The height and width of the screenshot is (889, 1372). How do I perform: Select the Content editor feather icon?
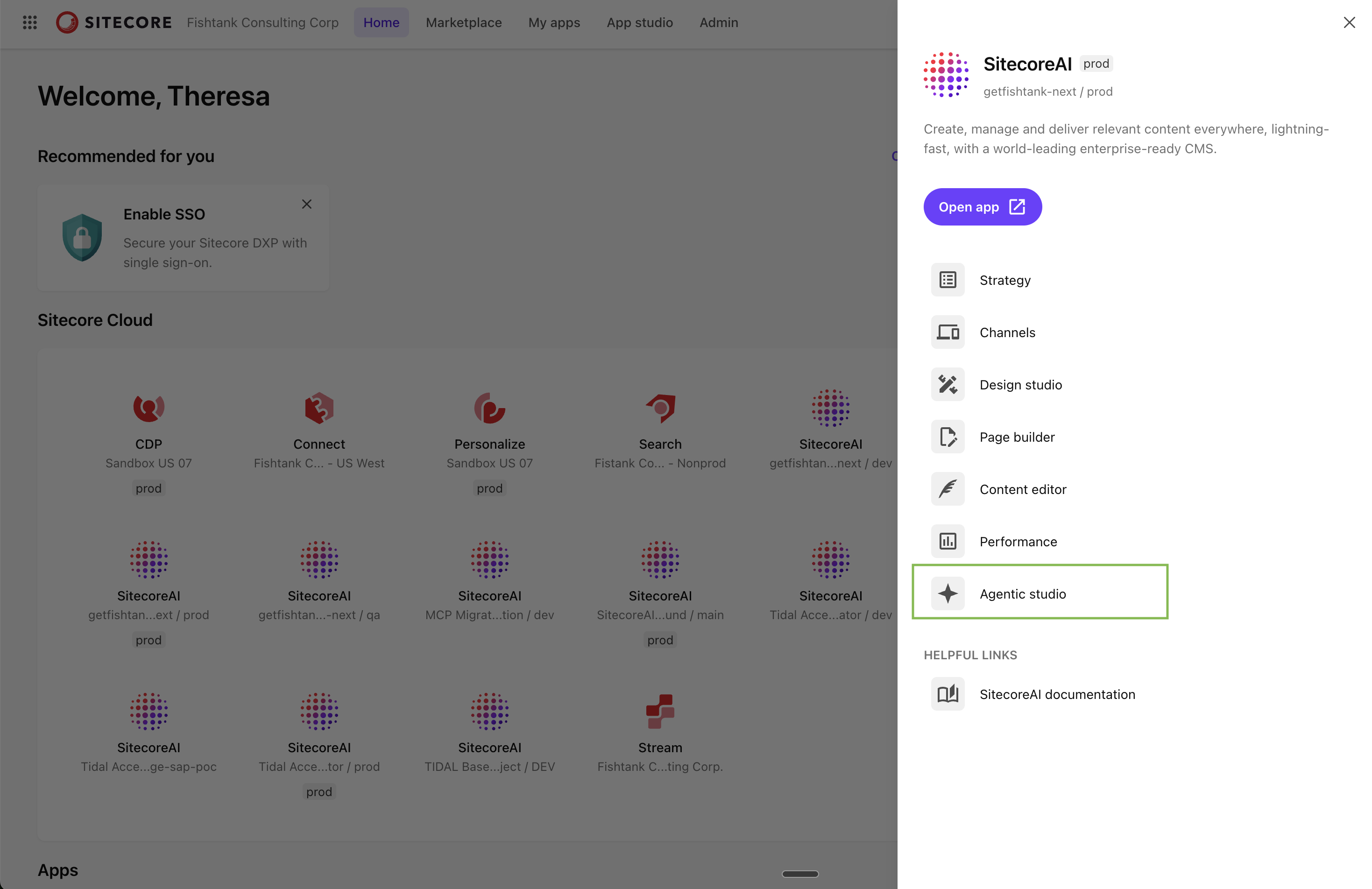pos(947,489)
